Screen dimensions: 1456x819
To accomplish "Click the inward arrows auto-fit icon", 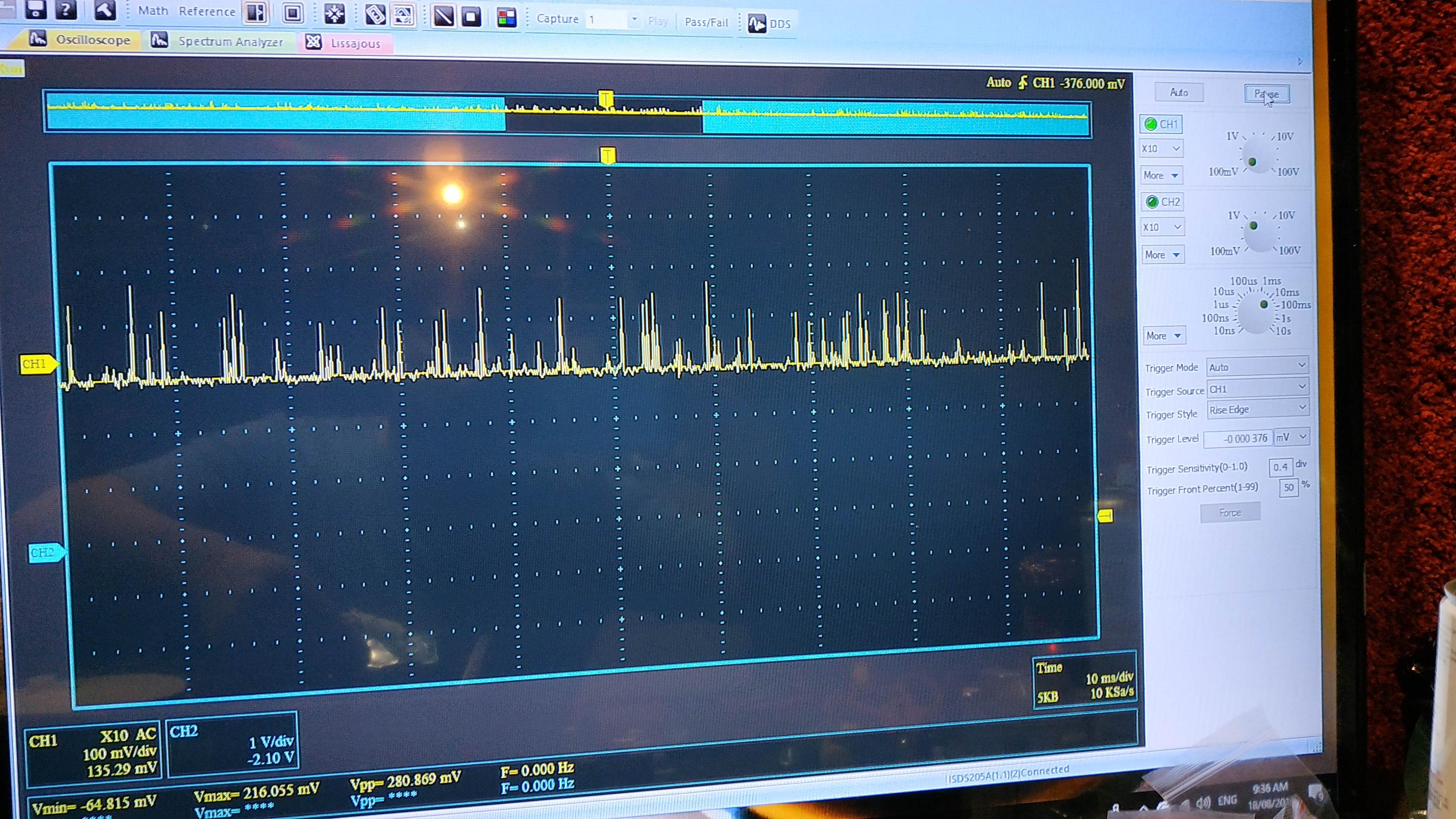I will point(335,14).
